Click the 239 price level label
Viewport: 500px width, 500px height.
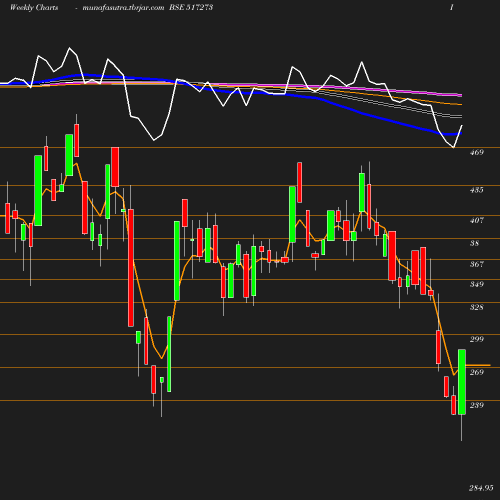click(x=476, y=405)
